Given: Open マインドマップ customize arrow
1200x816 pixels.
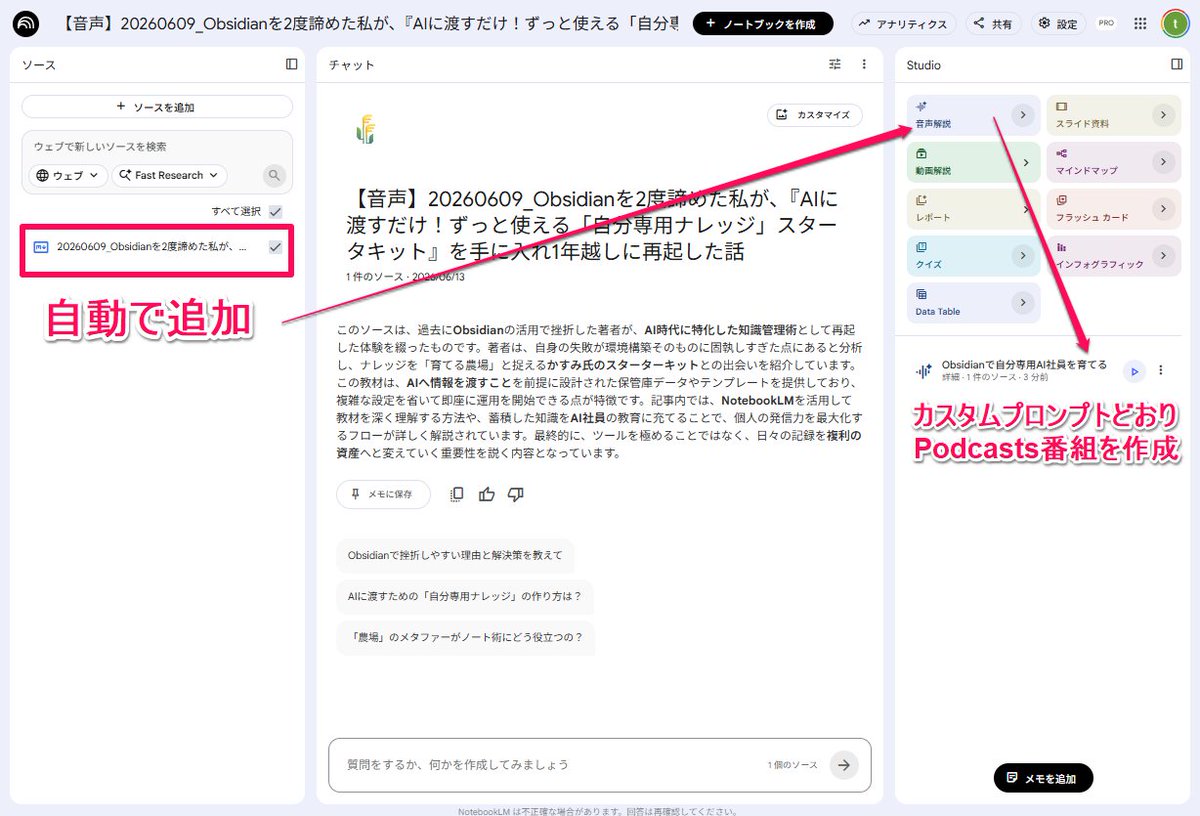Looking at the screenshot, I should pyautogui.click(x=1162, y=162).
